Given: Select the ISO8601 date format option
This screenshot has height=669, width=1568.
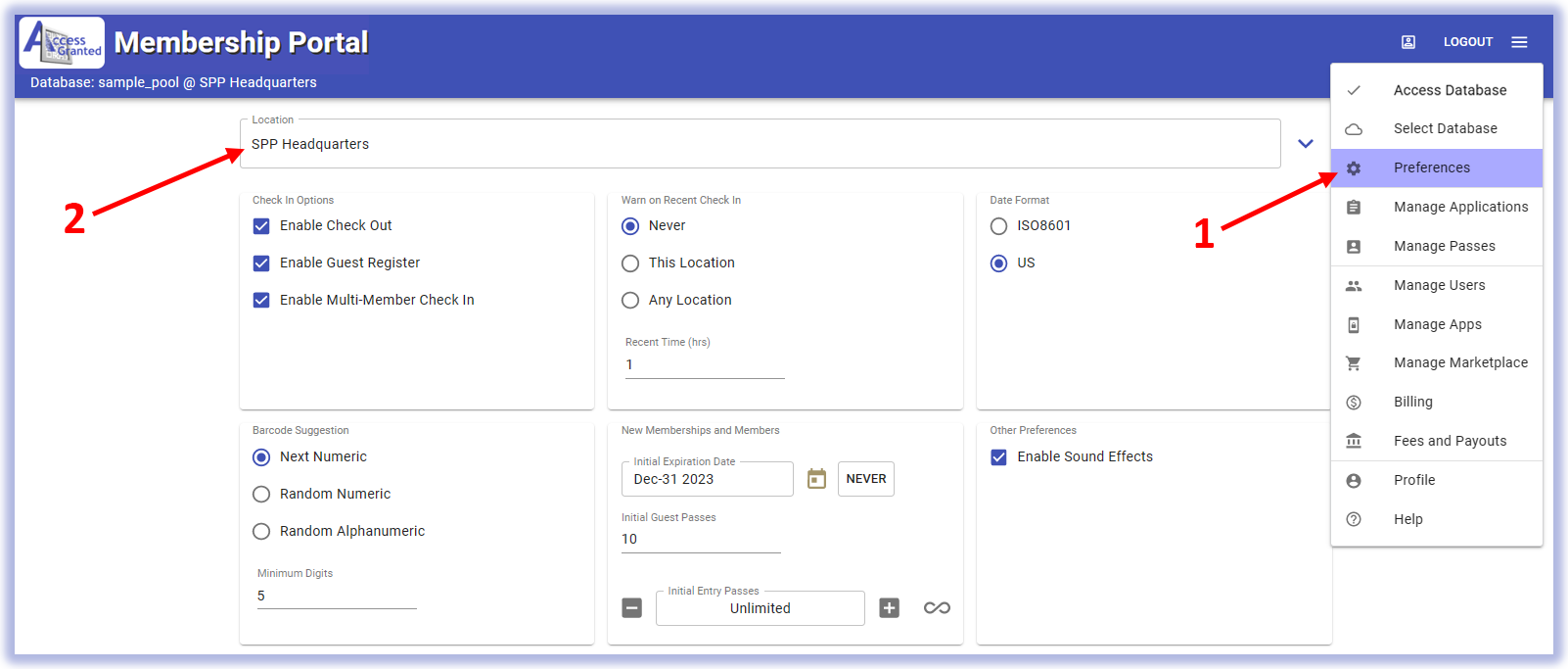Looking at the screenshot, I should [998, 226].
